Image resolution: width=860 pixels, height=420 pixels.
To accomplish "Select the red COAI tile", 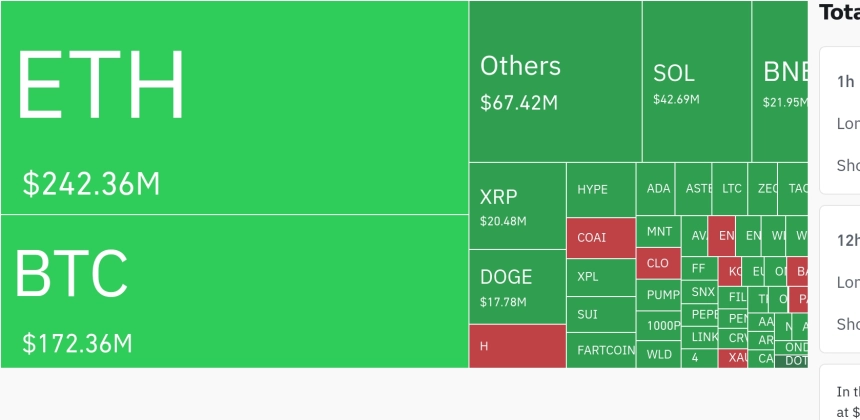I will tap(601, 238).
